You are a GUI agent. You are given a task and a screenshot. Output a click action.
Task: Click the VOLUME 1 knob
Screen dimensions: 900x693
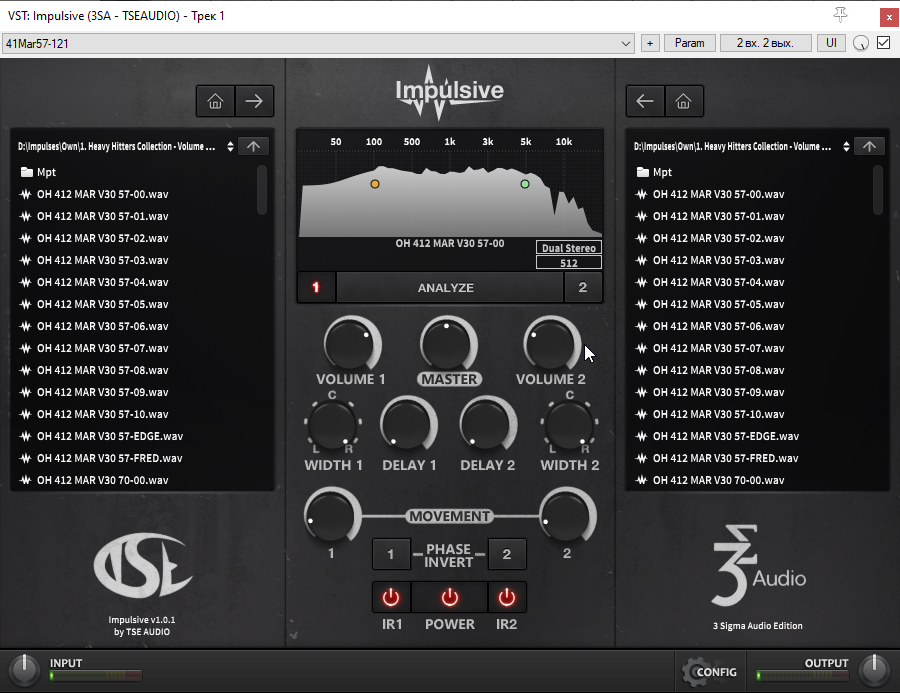pos(351,344)
